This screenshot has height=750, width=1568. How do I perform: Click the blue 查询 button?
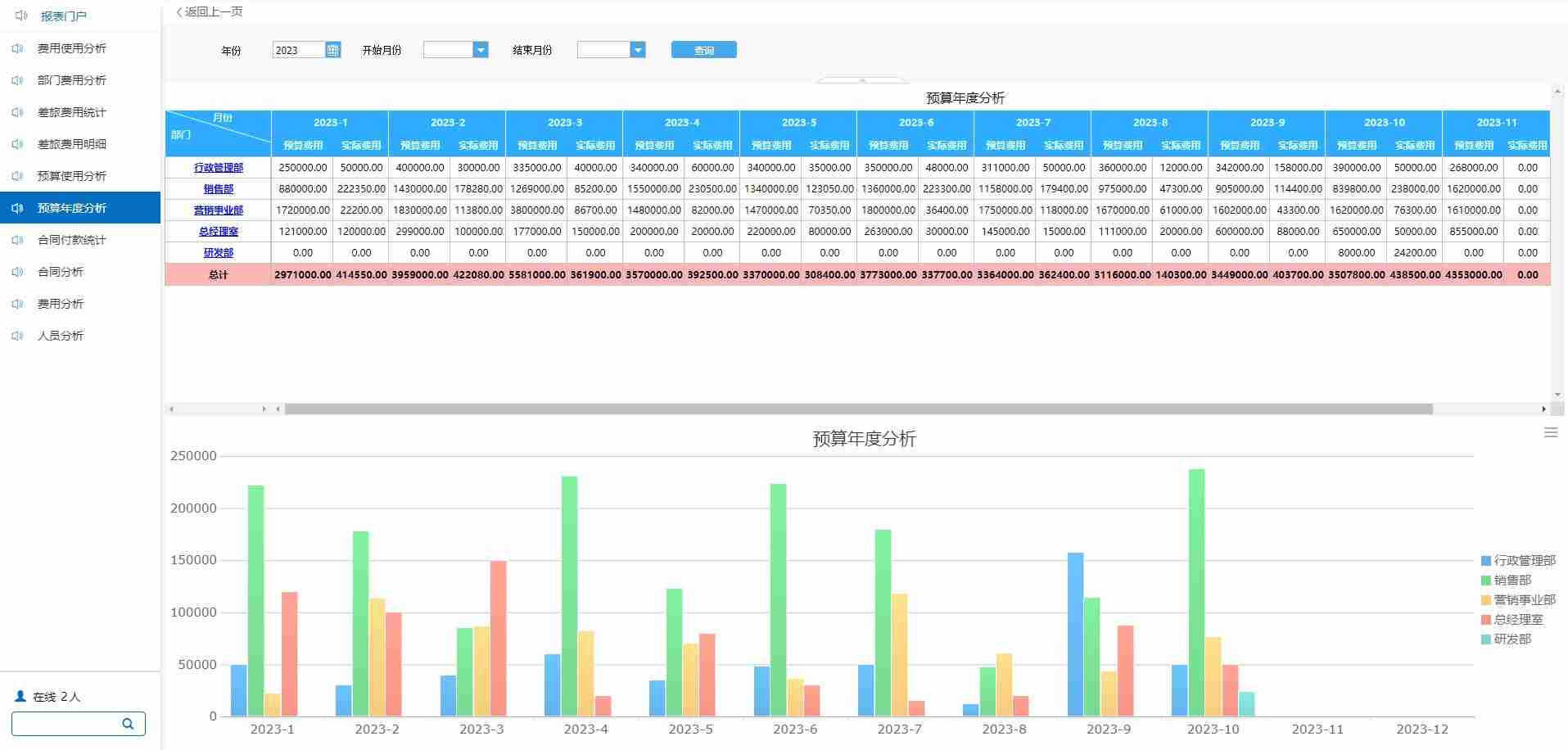coord(703,50)
